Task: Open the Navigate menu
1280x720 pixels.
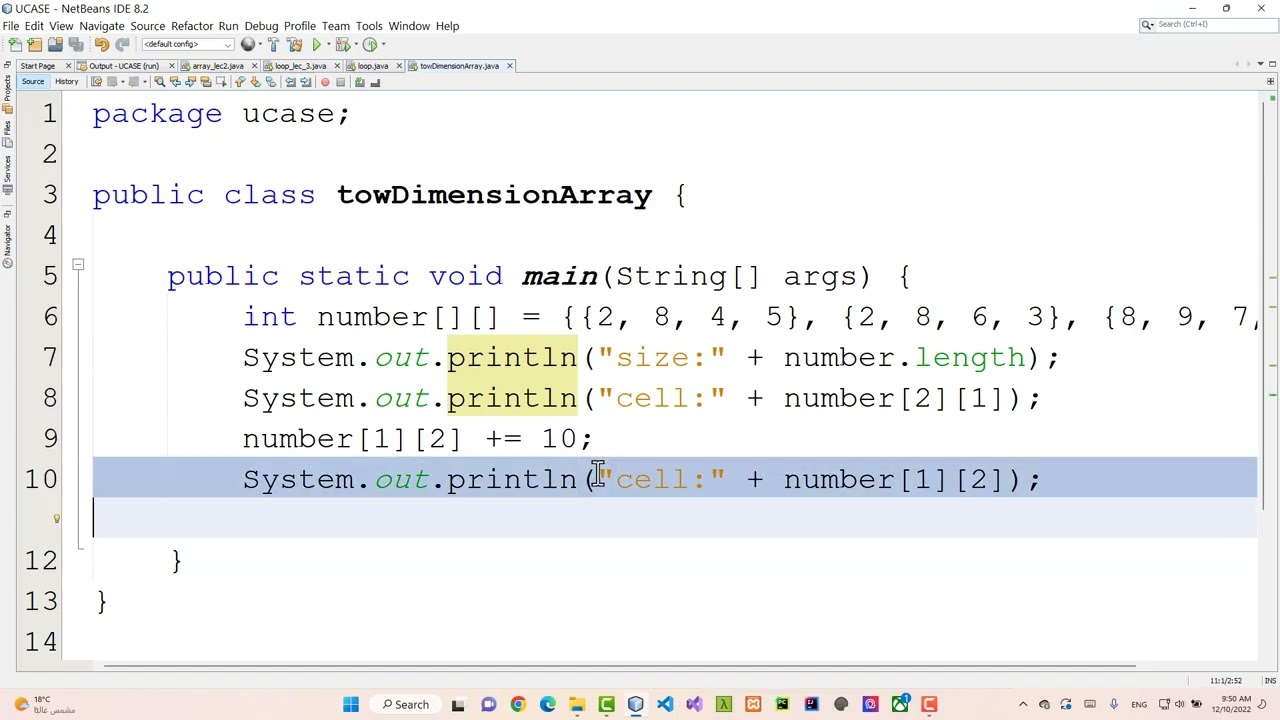Action: point(101,26)
